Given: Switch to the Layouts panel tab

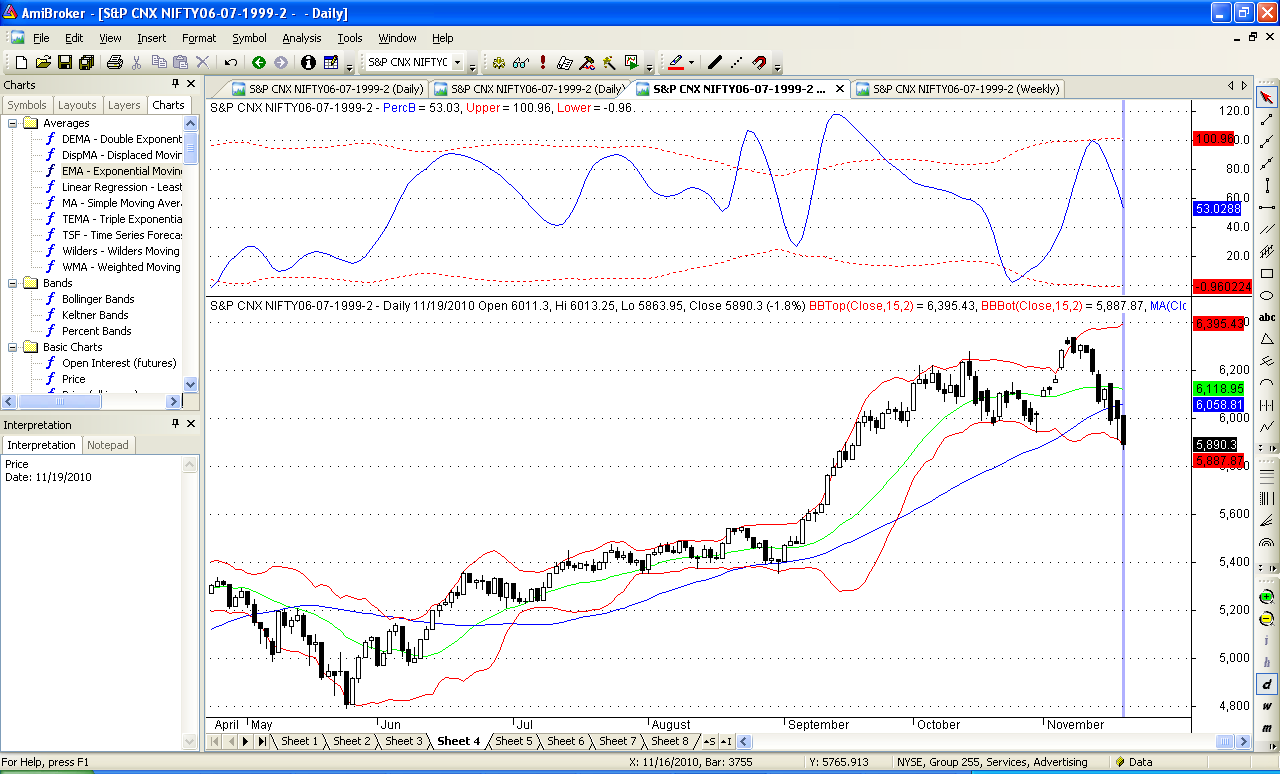Looking at the screenshot, I should 77,105.
